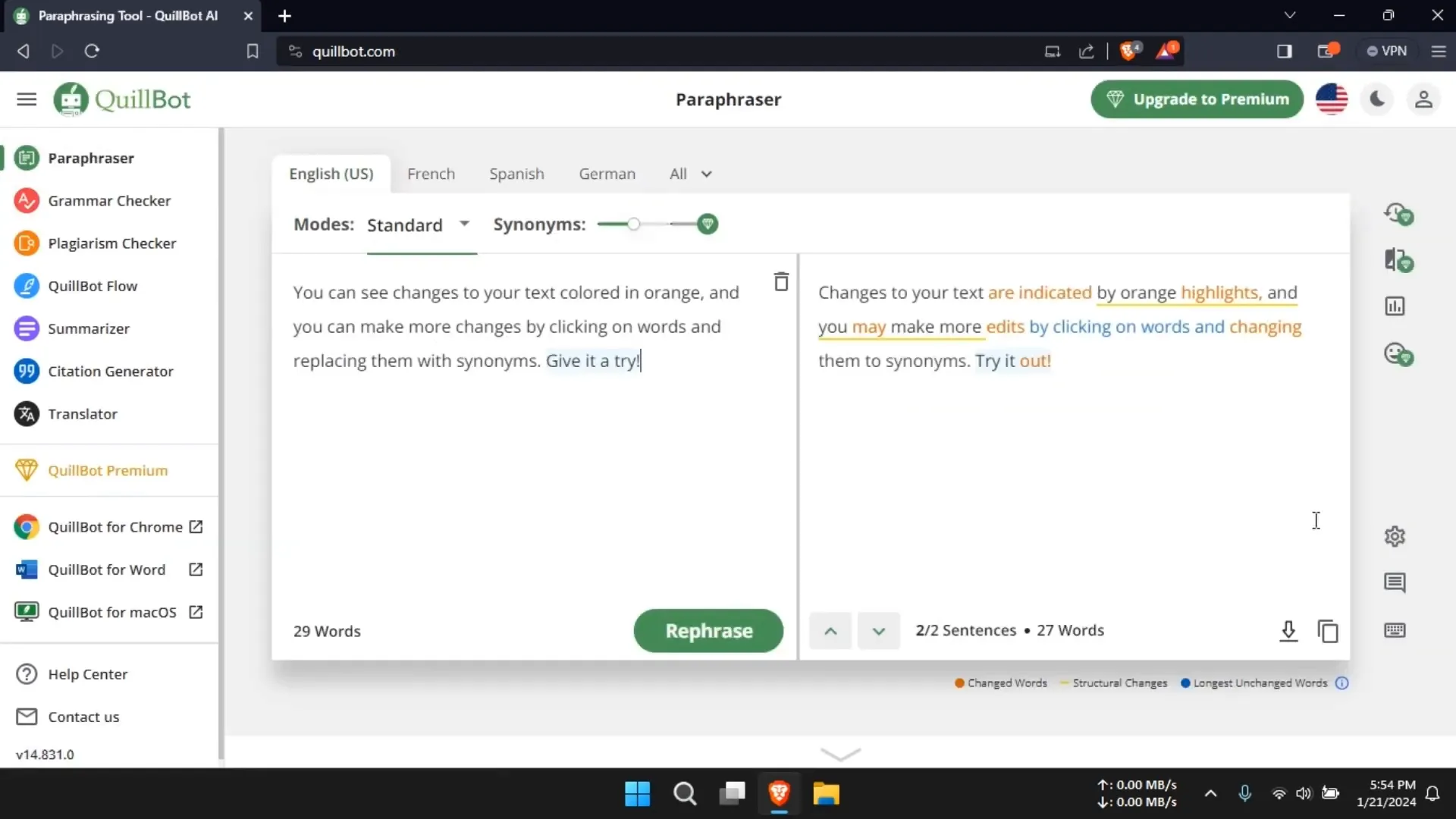Switch to the French tab

(x=431, y=174)
